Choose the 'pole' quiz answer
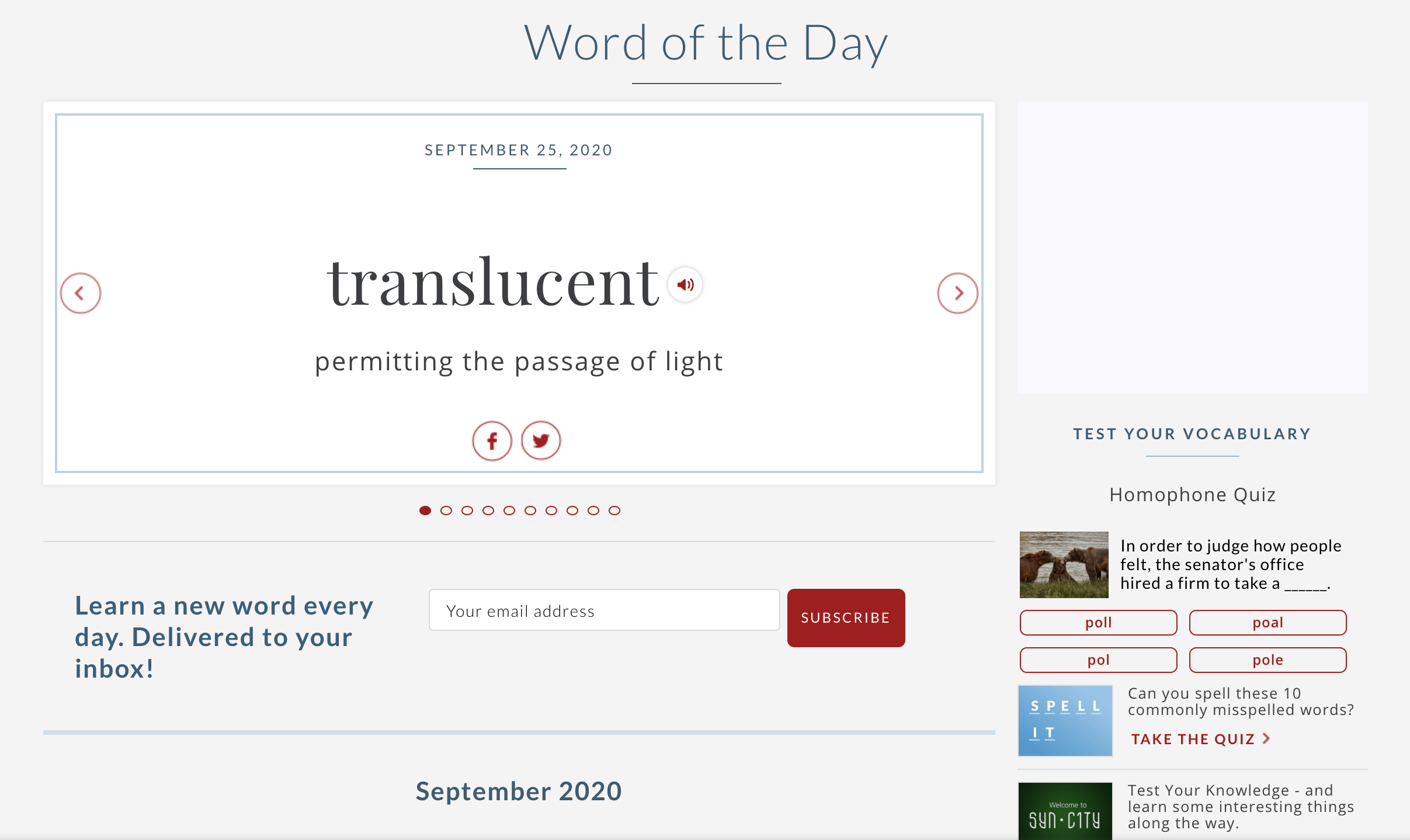 pyautogui.click(x=1267, y=660)
